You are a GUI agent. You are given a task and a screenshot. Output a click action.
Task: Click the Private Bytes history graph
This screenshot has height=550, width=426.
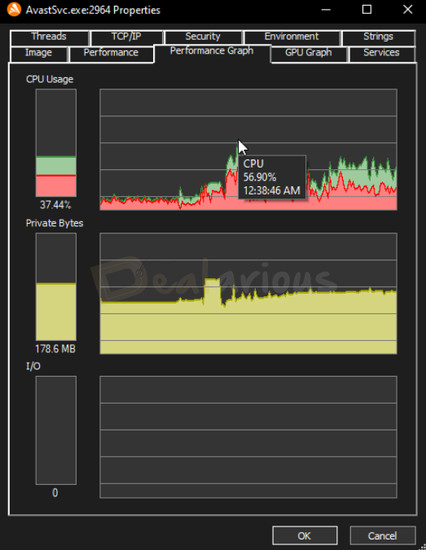[x=248, y=294]
